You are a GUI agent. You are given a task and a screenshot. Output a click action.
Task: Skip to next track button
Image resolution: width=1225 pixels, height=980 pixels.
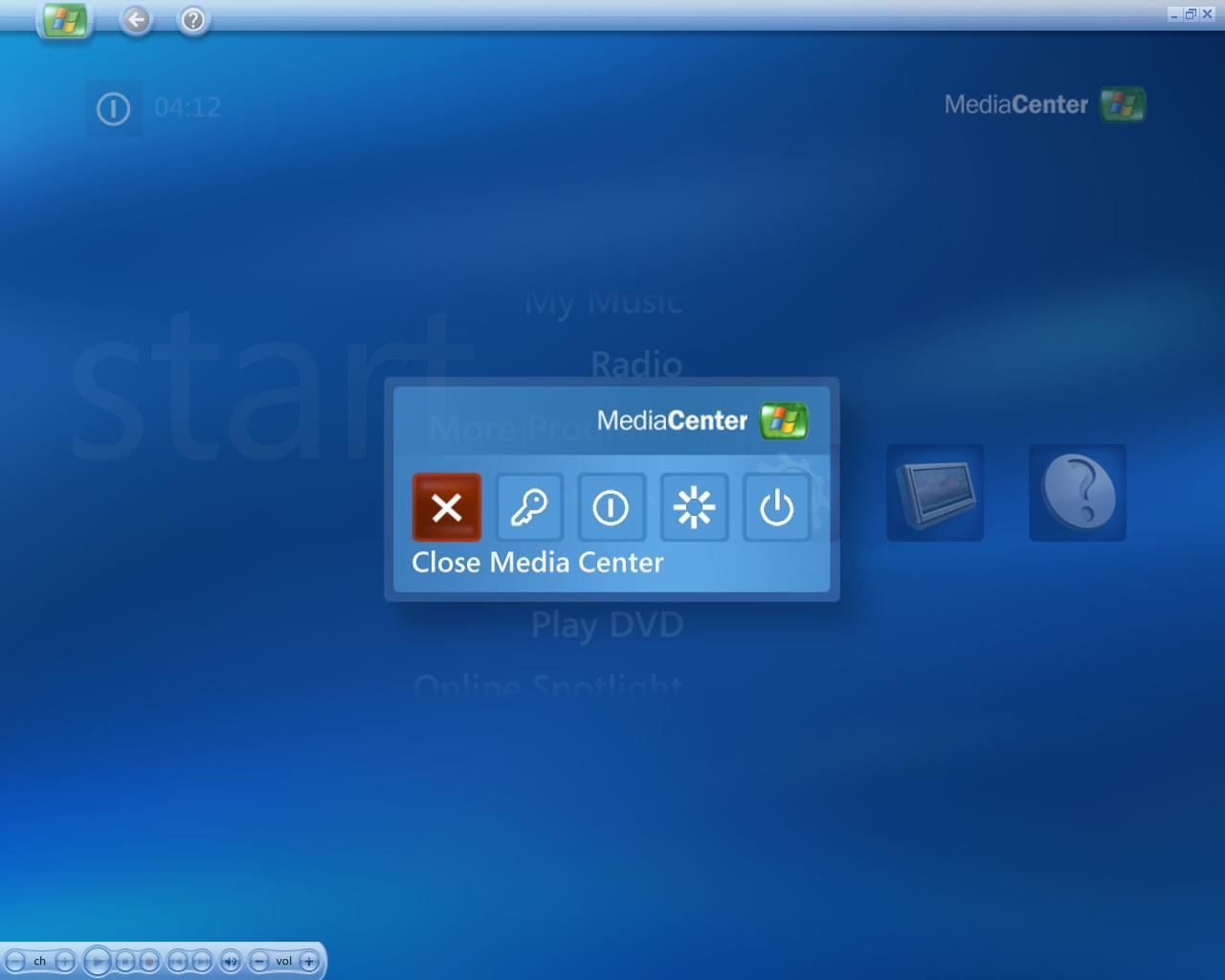pos(202,961)
